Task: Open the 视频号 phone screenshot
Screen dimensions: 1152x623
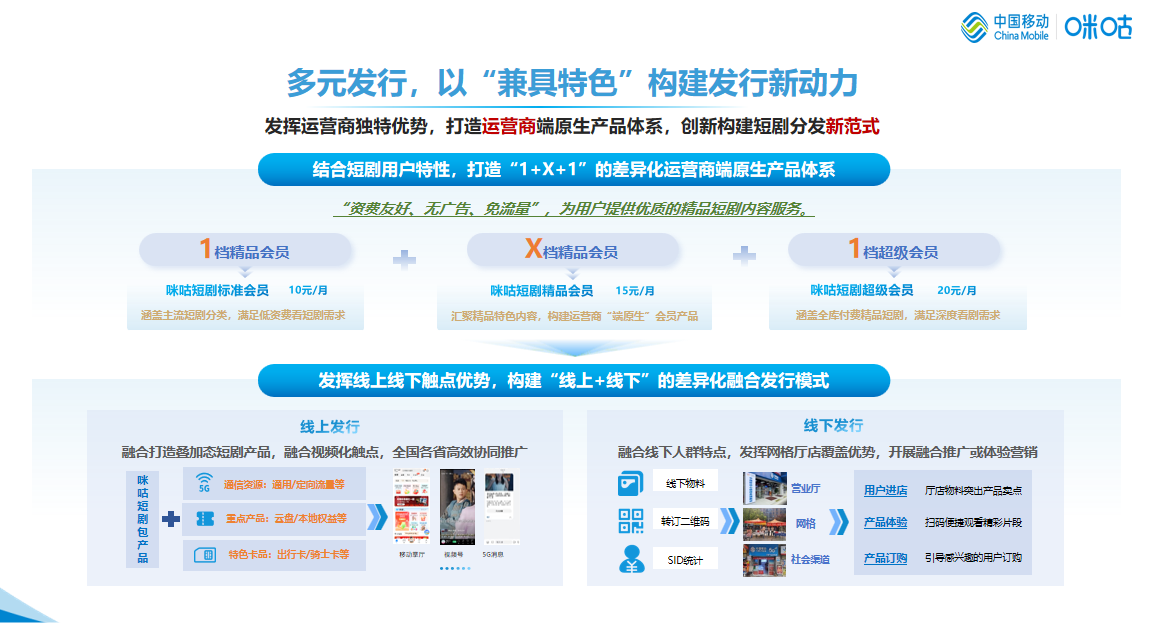Action: tap(457, 508)
